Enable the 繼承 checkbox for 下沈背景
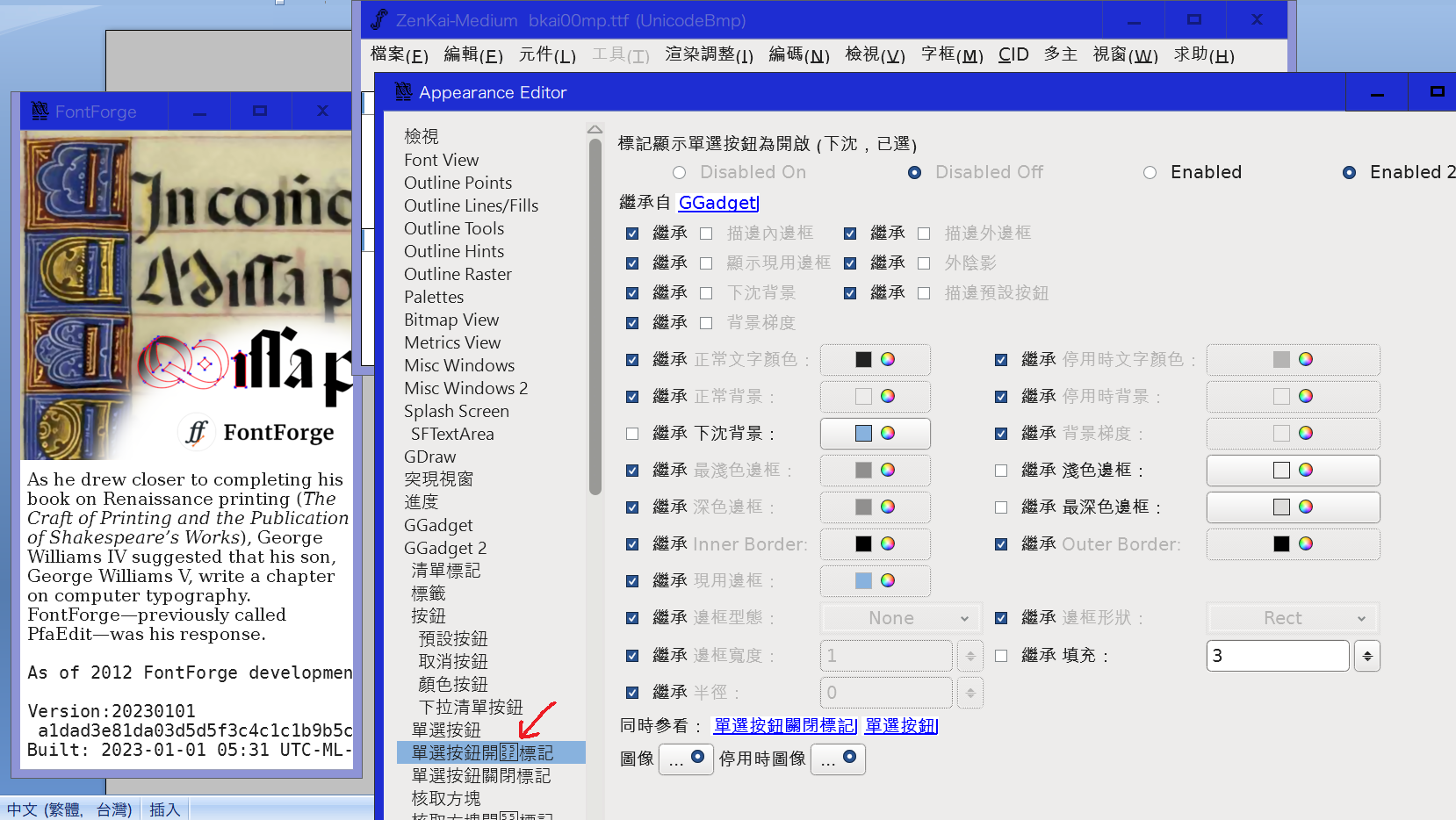 631,433
